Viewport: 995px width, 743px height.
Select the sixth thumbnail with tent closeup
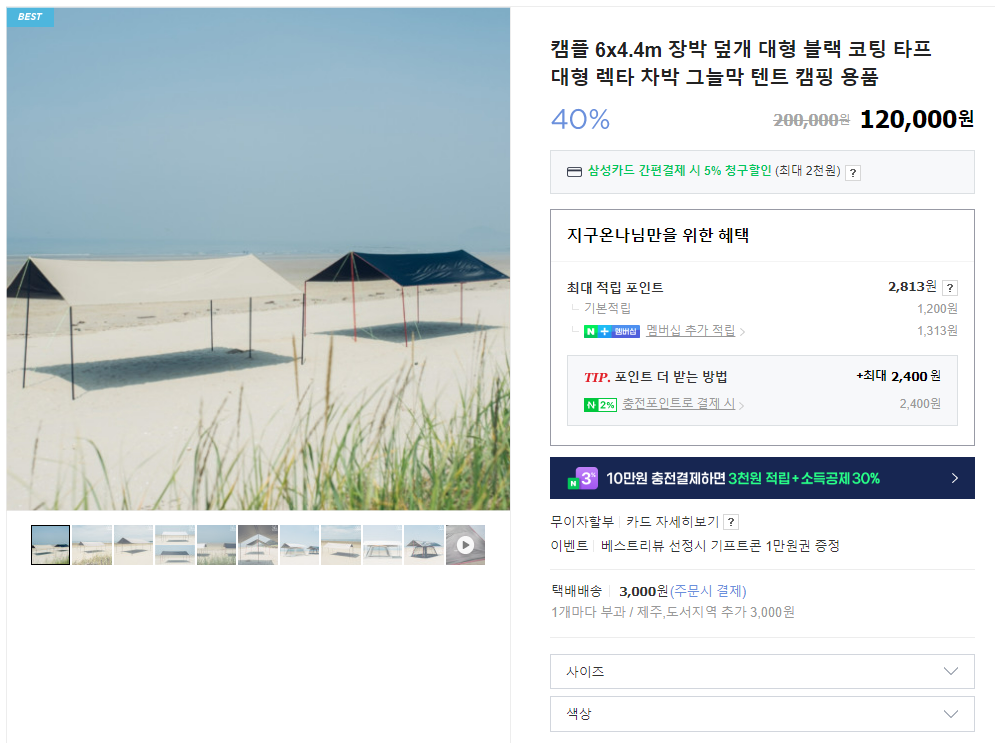[x=258, y=545]
